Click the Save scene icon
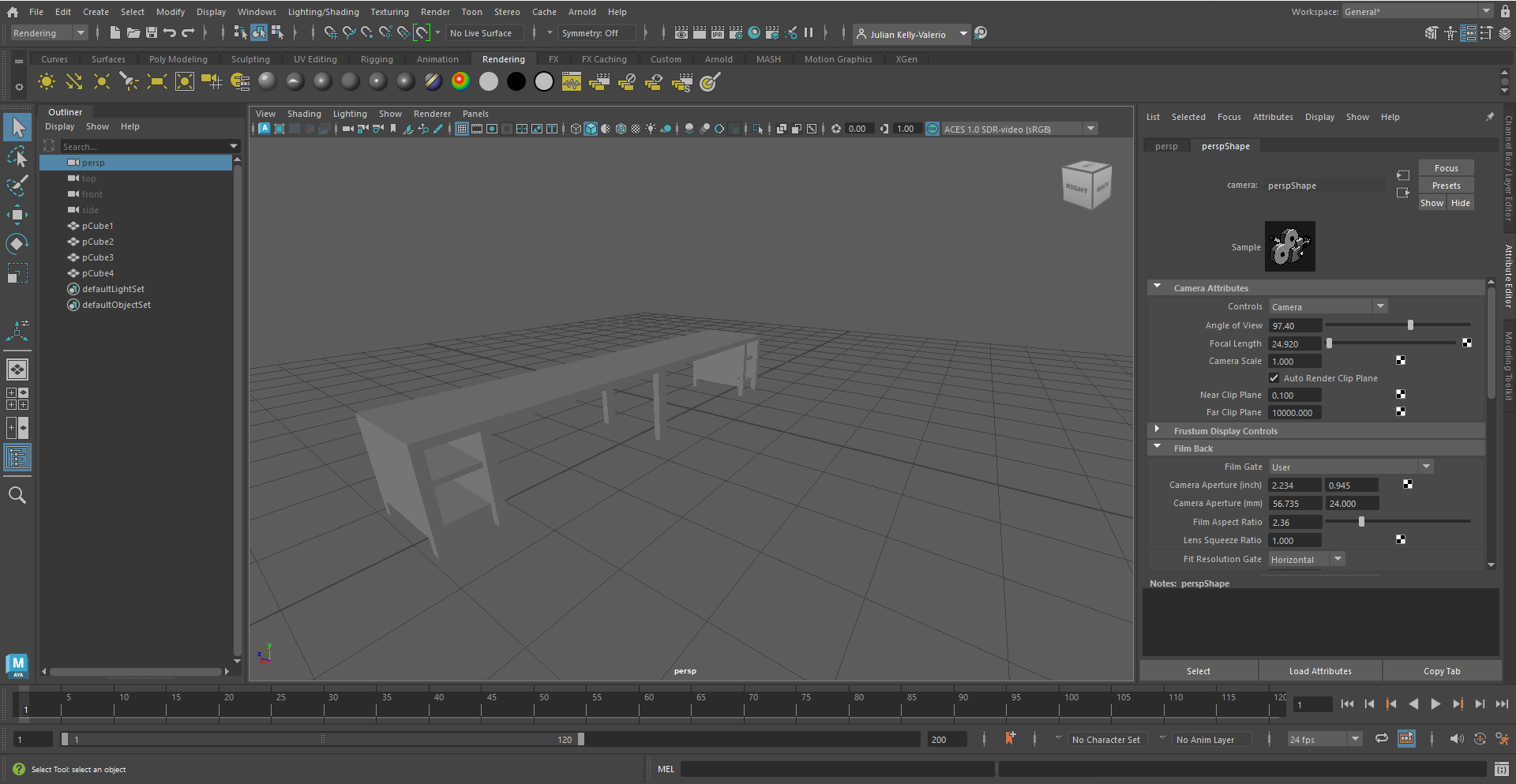 (x=152, y=33)
